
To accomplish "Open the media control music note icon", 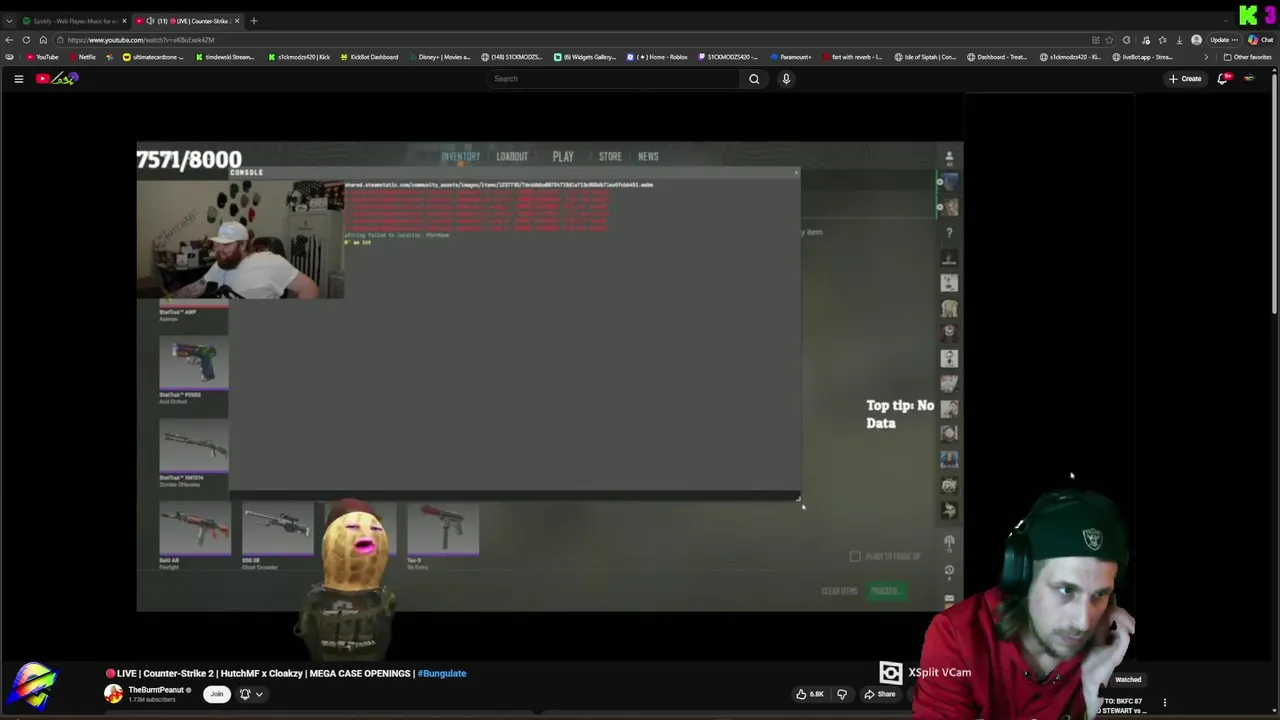I will pyautogui.click(x=1145, y=40).
